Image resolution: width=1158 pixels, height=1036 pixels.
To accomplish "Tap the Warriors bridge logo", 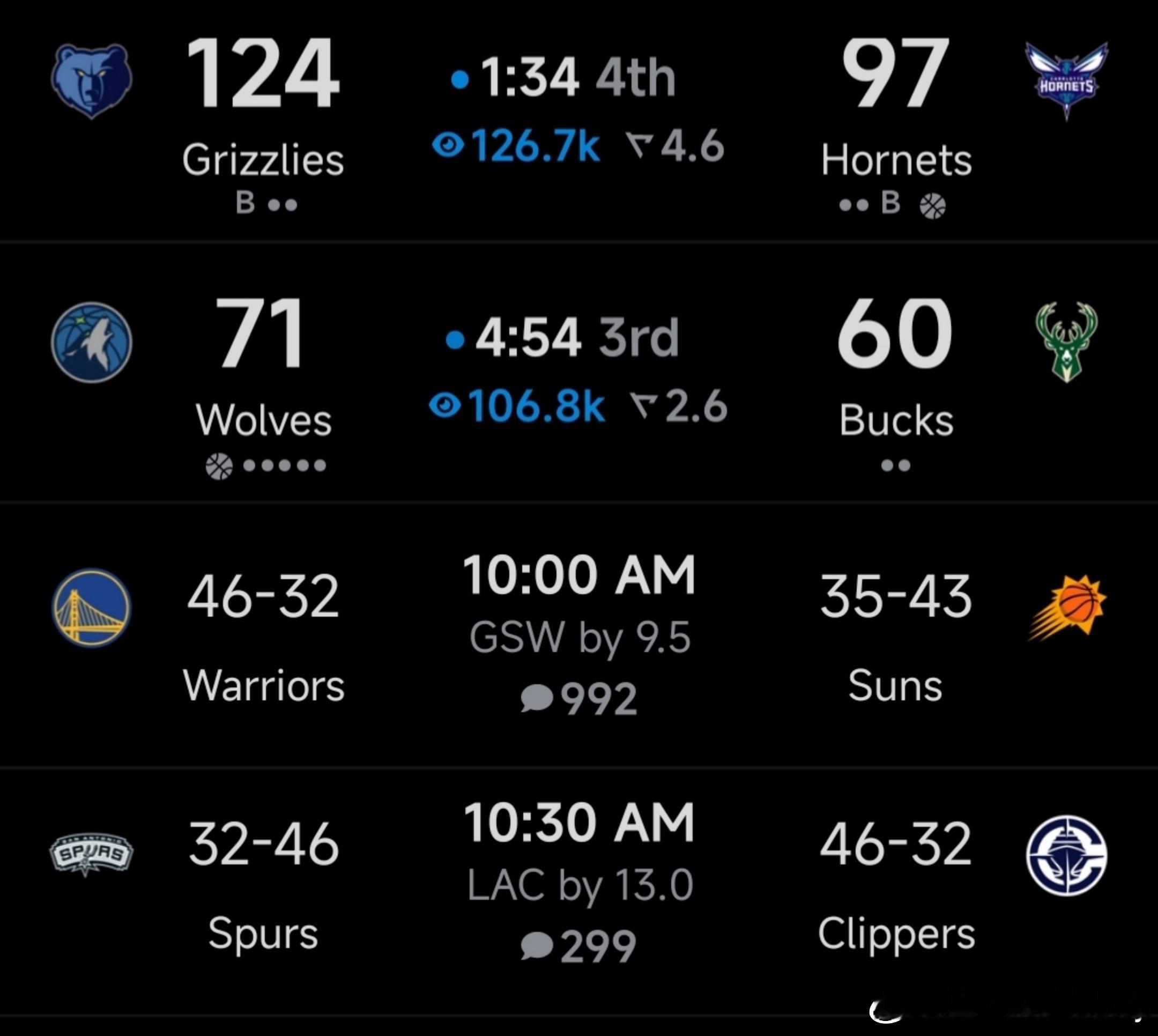I will pos(92,608).
